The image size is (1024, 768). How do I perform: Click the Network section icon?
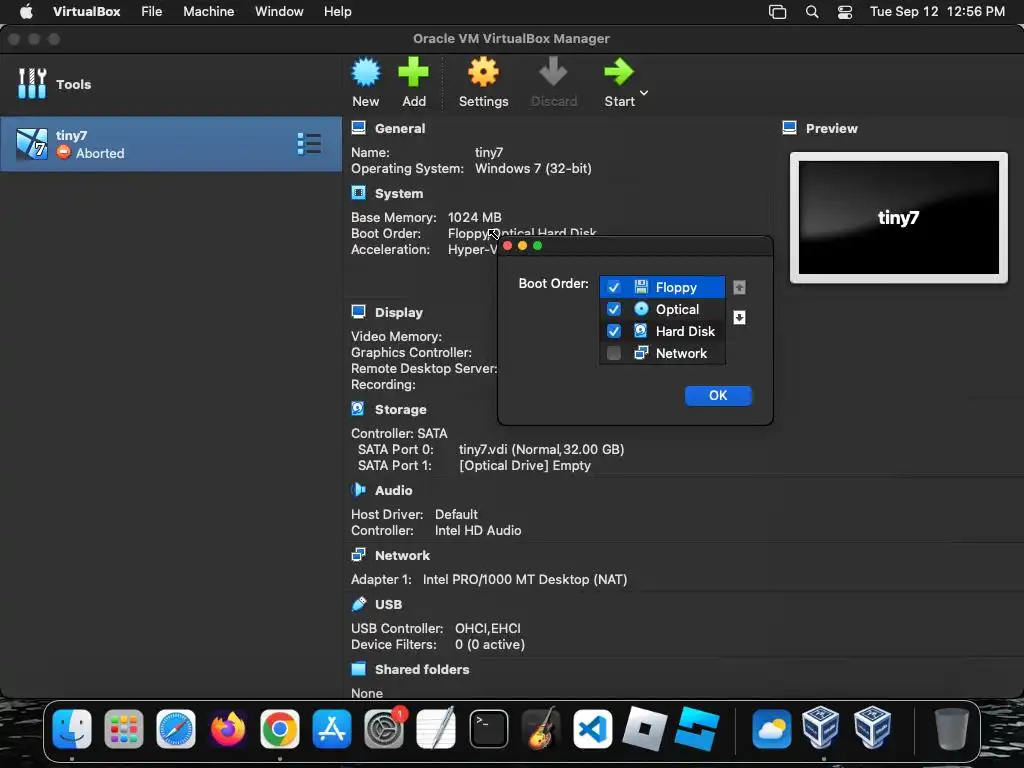(x=359, y=555)
